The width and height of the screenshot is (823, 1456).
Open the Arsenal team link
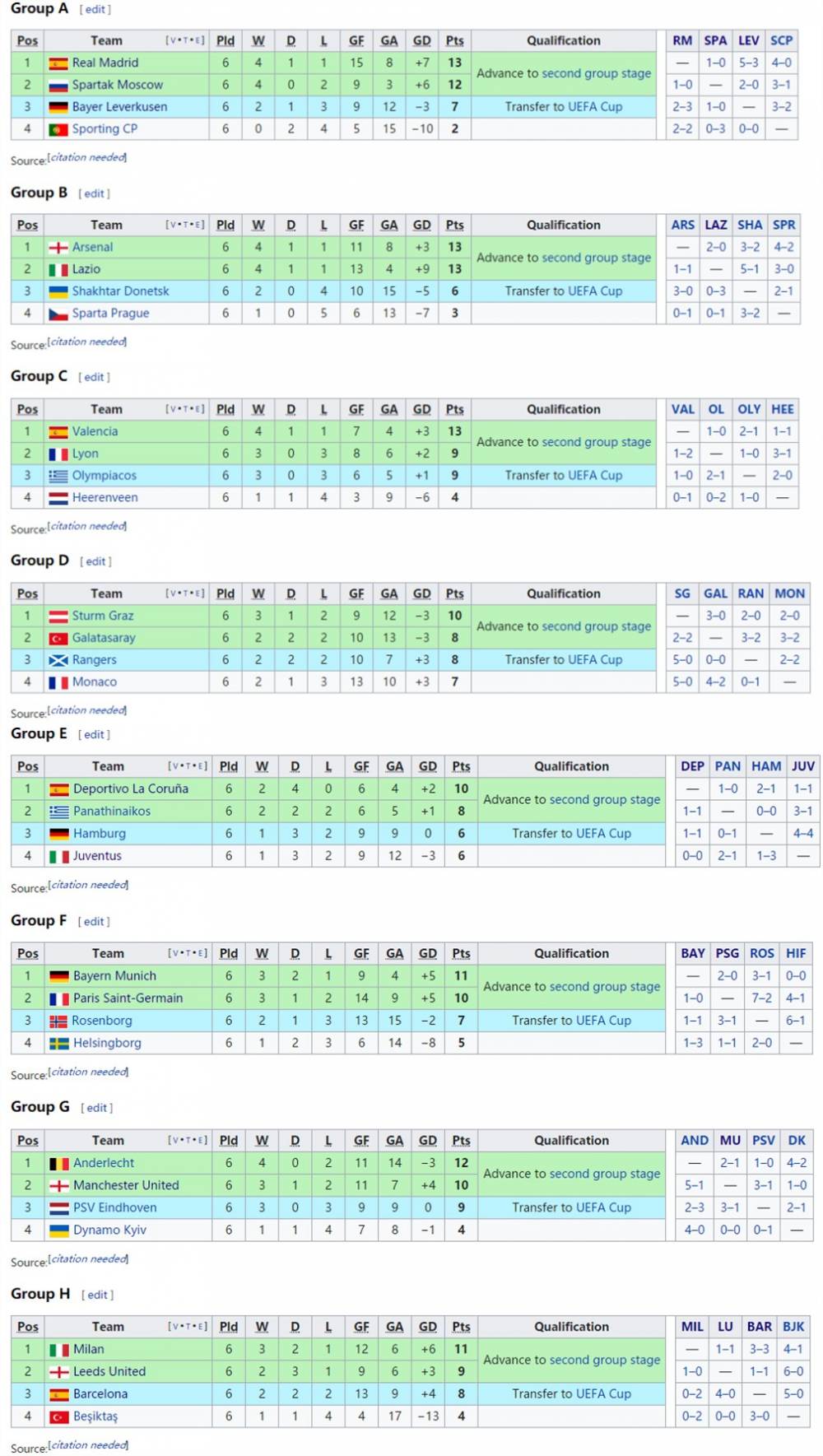click(92, 247)
